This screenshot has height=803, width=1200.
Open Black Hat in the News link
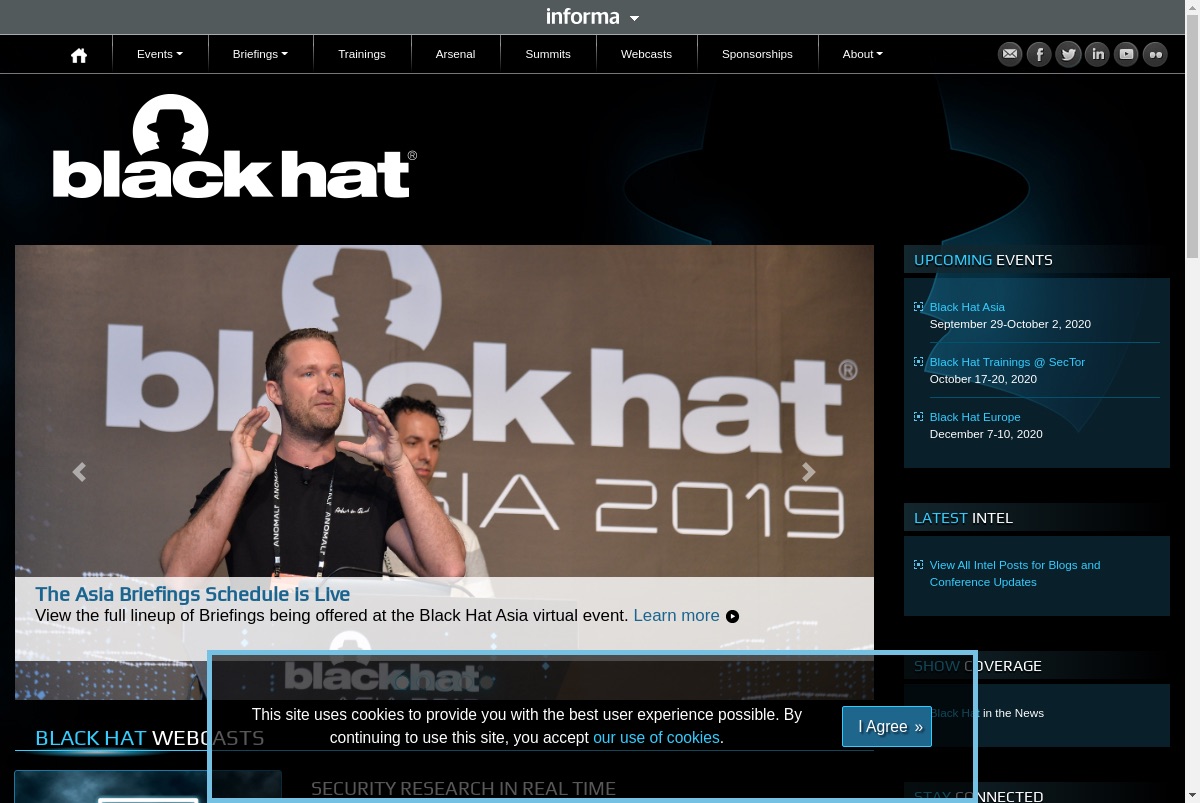(x=987, y=713)
